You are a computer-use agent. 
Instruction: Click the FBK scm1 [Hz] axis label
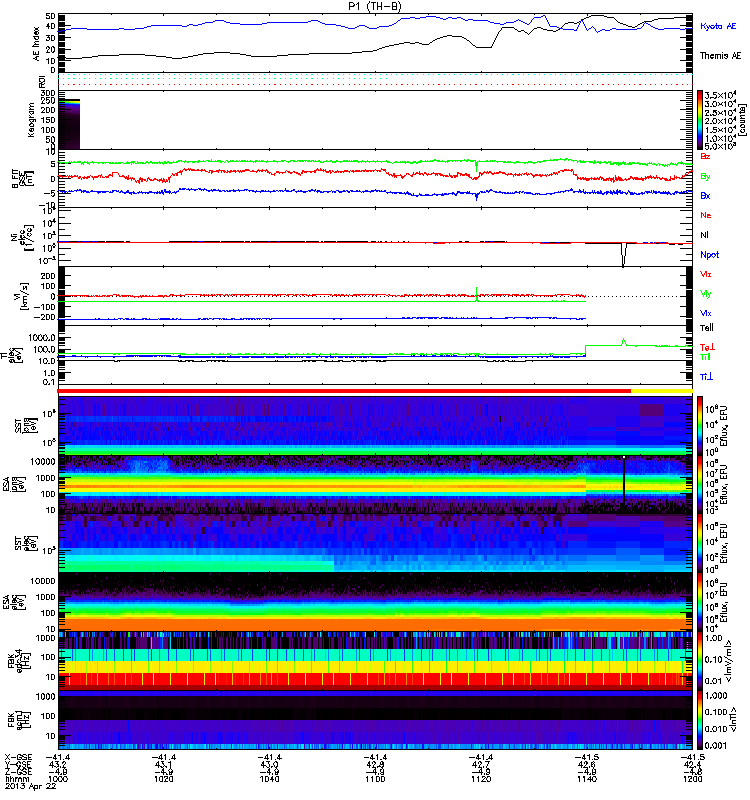coord(18,719)
